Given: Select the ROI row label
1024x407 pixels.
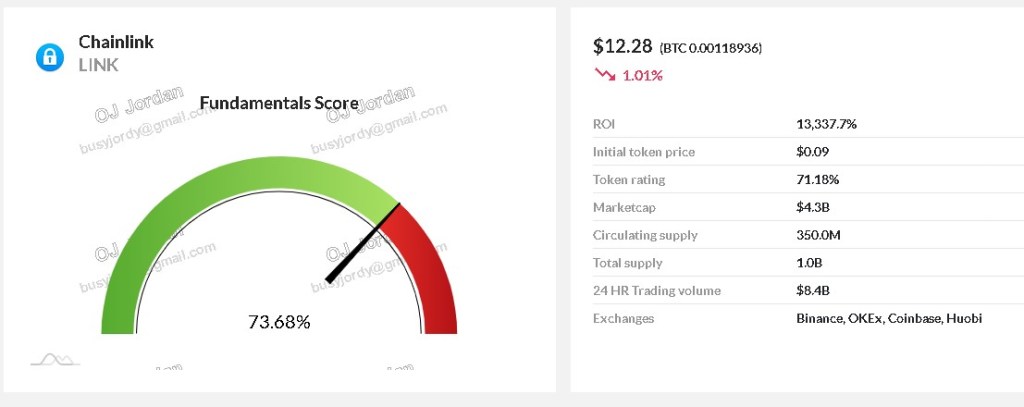Looking at the screenshot, I should point(603,124).
